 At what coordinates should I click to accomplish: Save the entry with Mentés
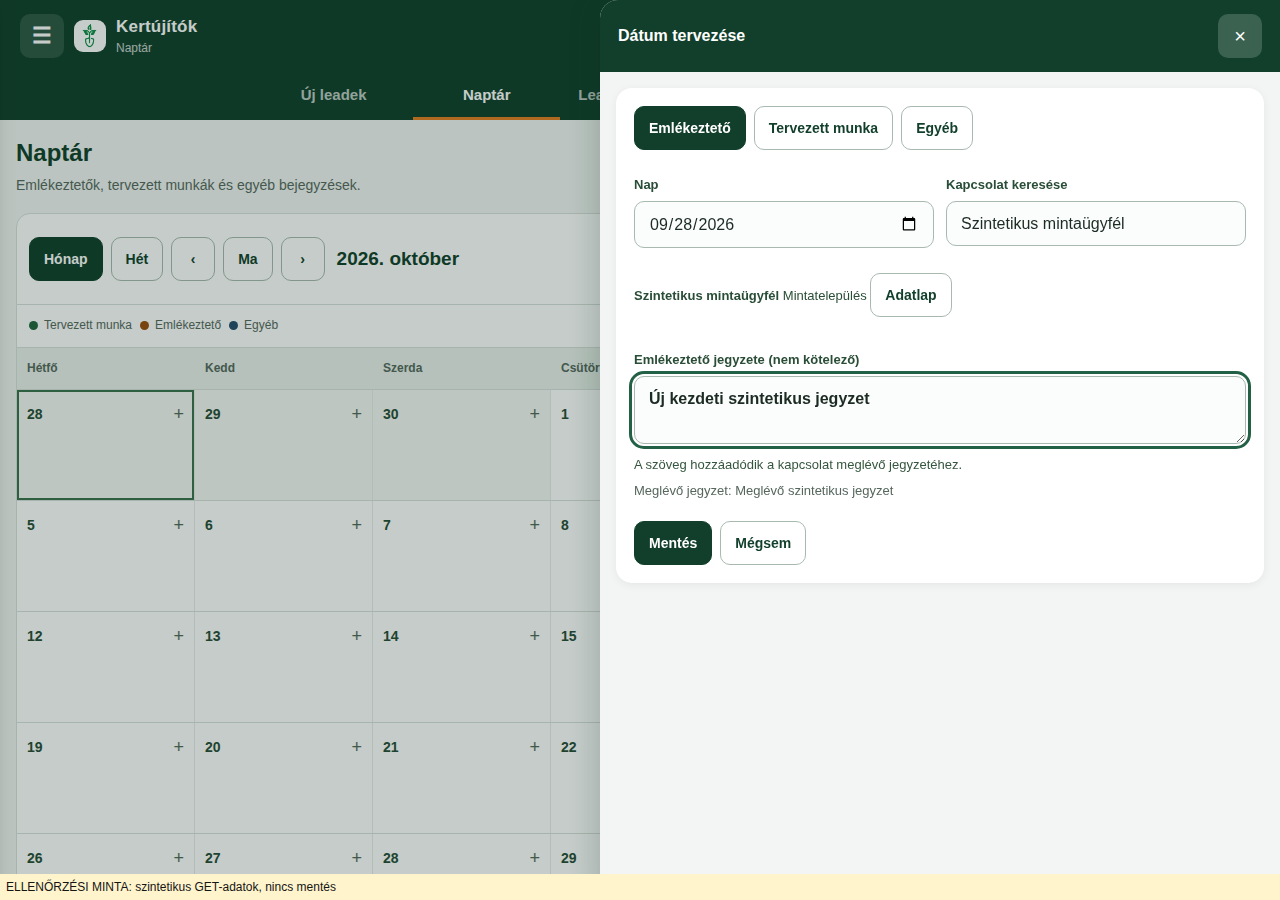point(673,543)
